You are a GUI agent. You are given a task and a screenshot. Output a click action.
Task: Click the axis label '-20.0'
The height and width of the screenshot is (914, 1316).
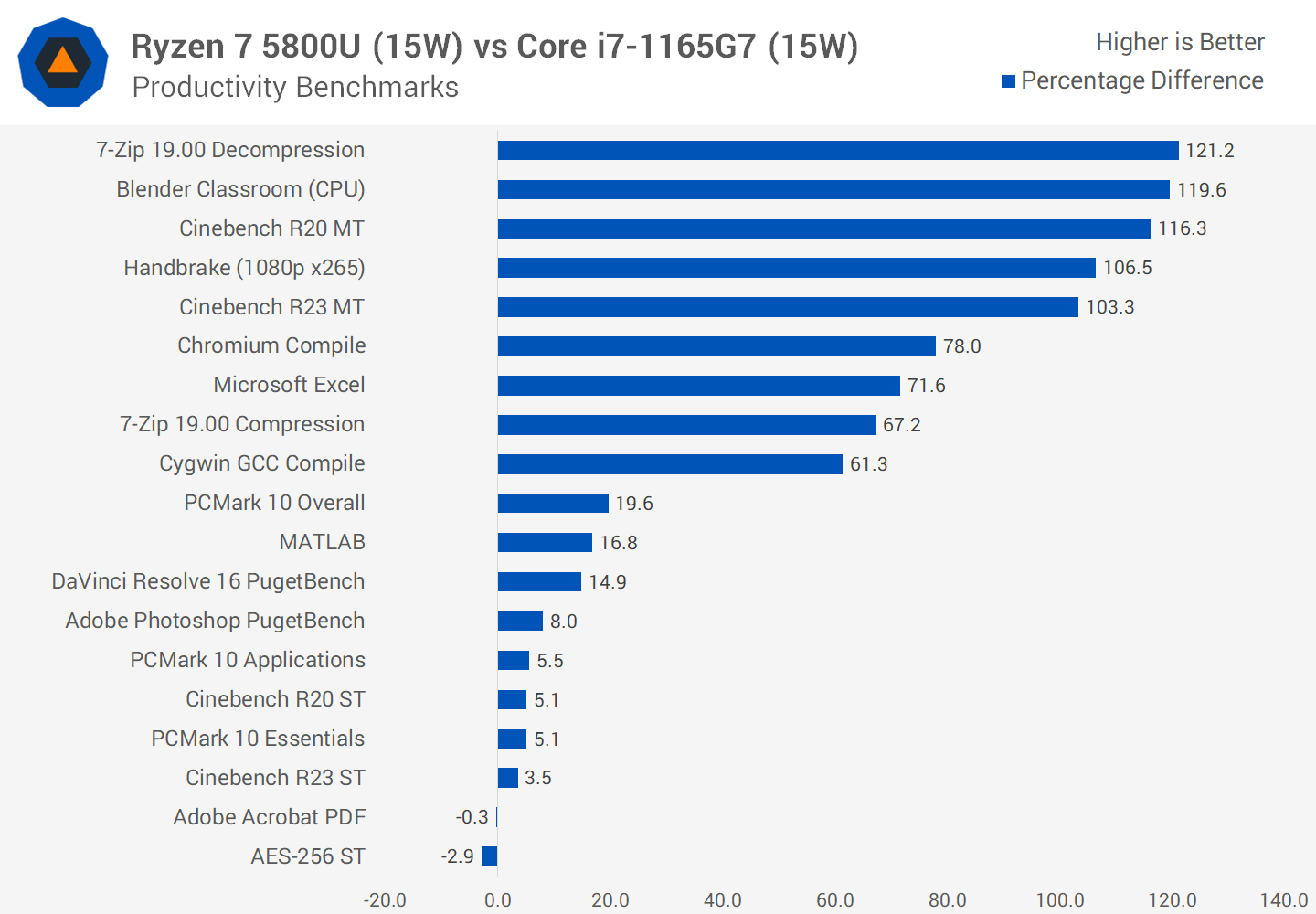(x=385, y=900)
